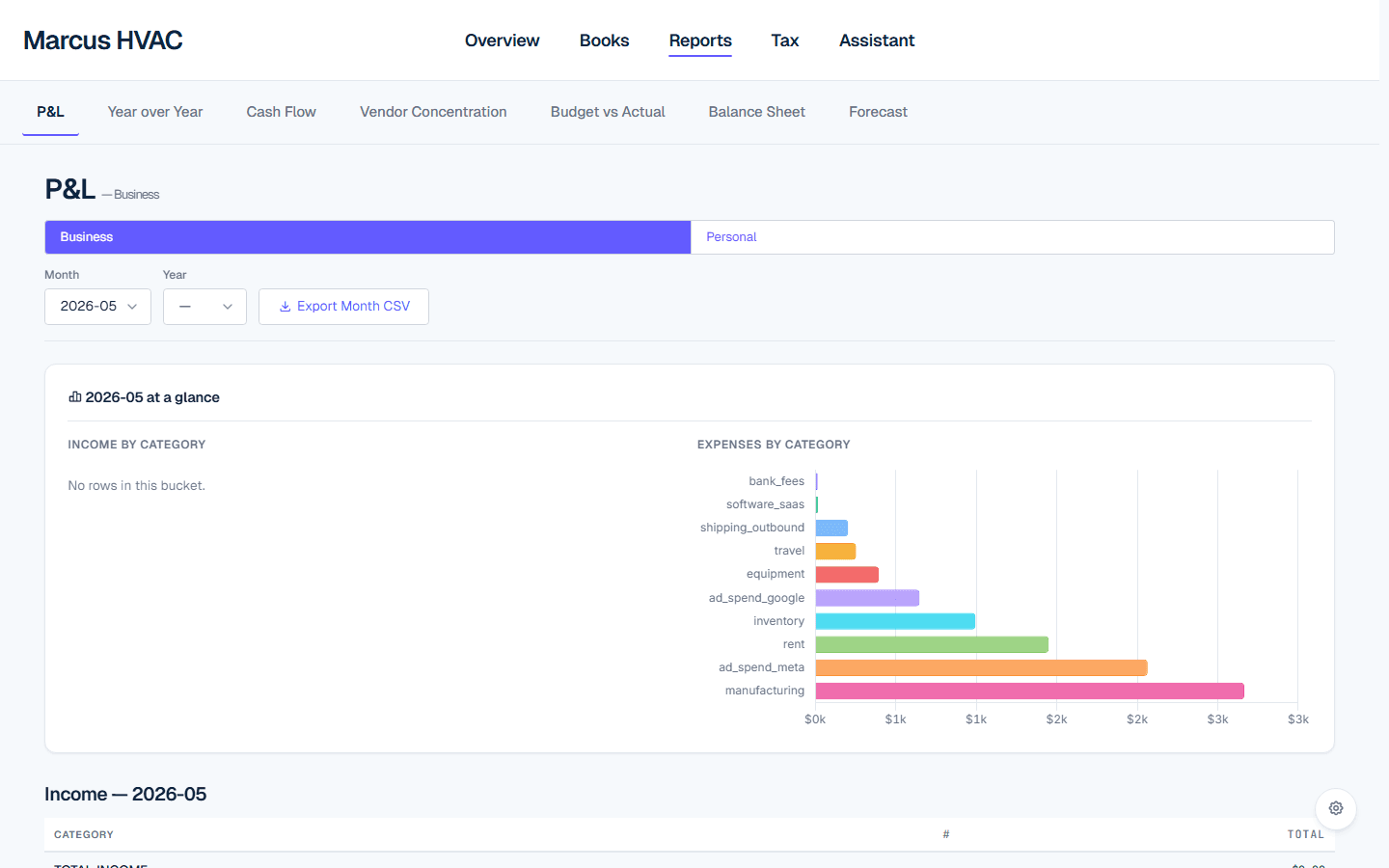Select the Balance Sheet tab

point(757,112)
